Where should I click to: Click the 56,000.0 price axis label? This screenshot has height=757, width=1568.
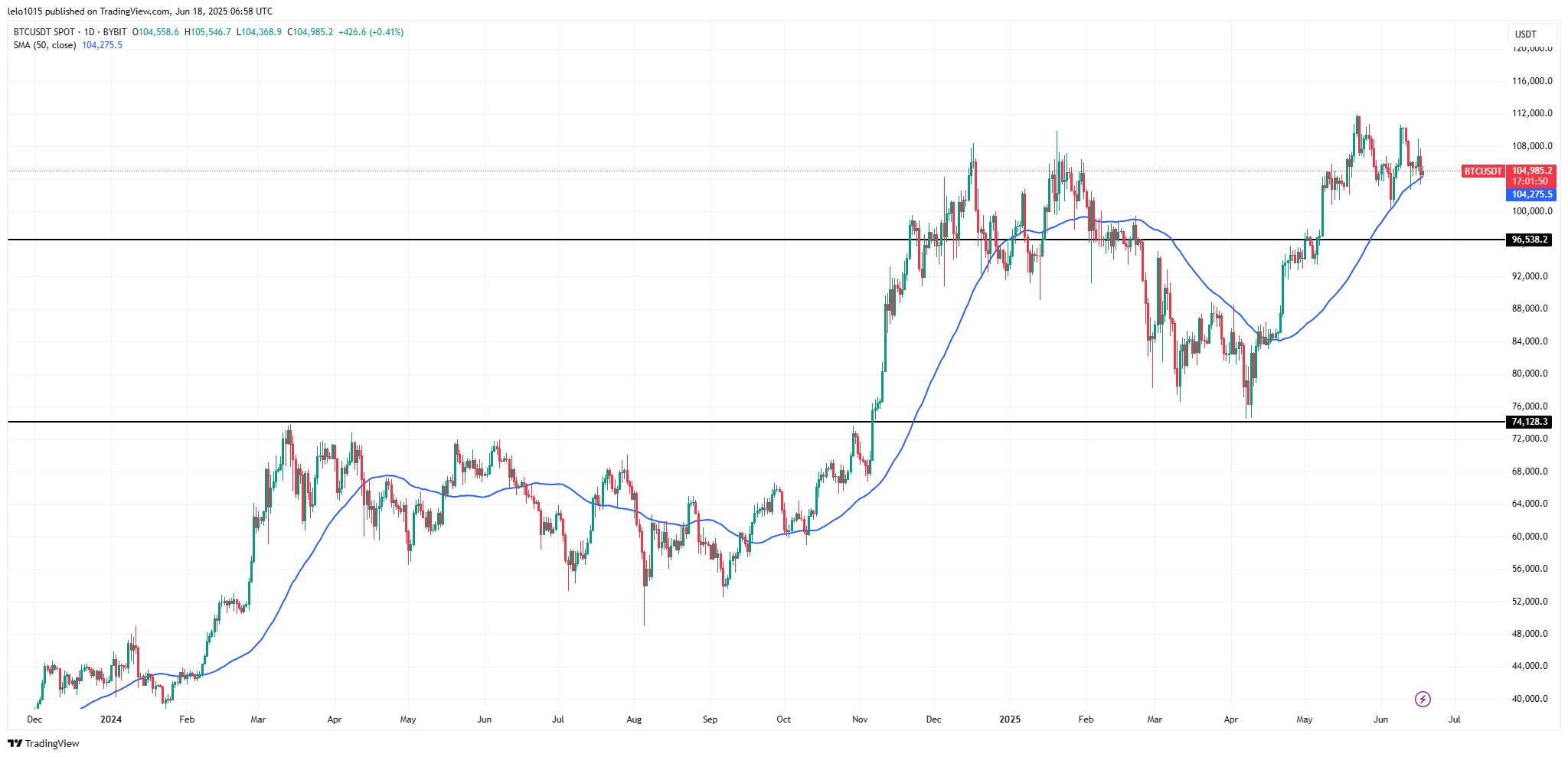pos(1530,569)
